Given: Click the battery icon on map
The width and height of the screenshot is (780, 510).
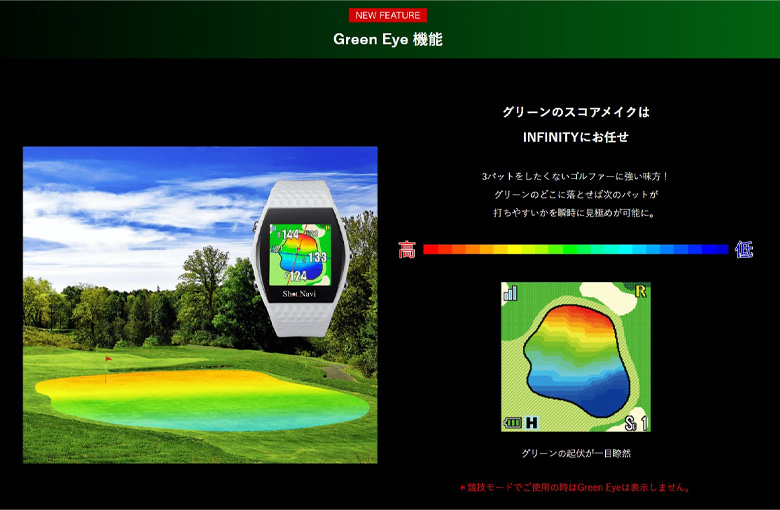Looking at the screenshot, I should pos(512,423).
